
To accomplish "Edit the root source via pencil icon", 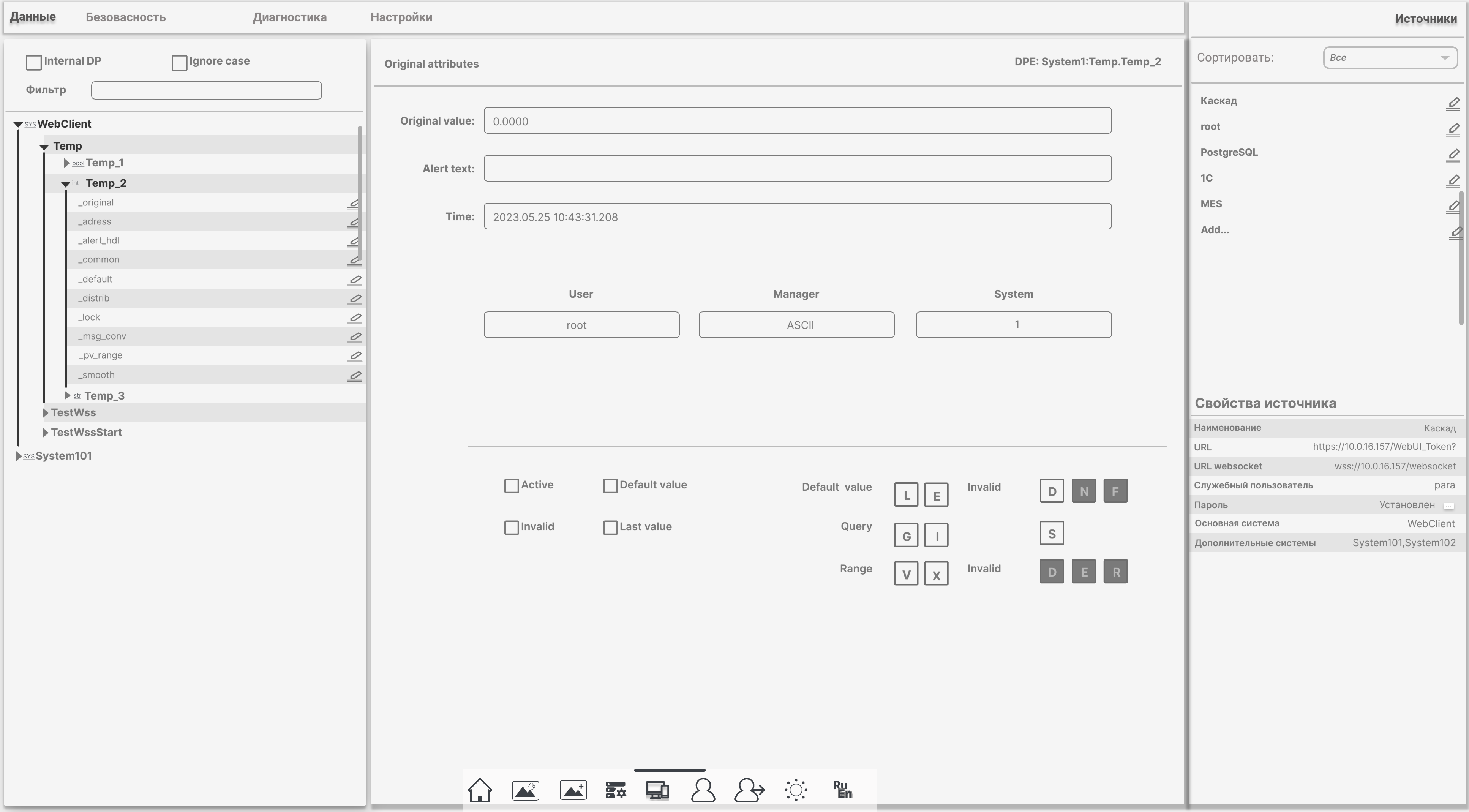I will pyautogui.click(x=1453, y=130).
